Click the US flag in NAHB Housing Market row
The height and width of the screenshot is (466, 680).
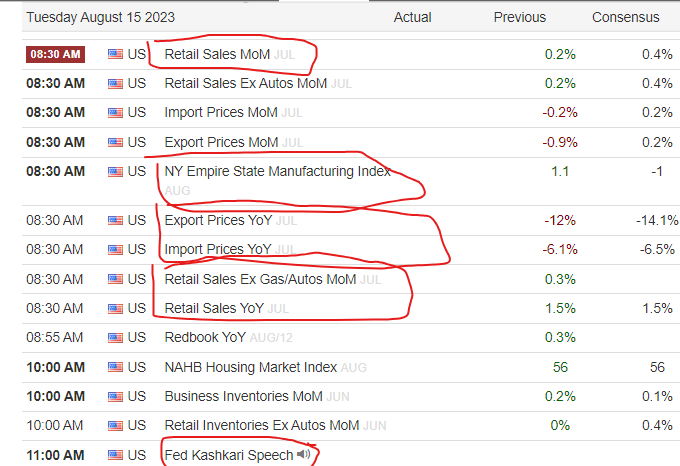115,368
